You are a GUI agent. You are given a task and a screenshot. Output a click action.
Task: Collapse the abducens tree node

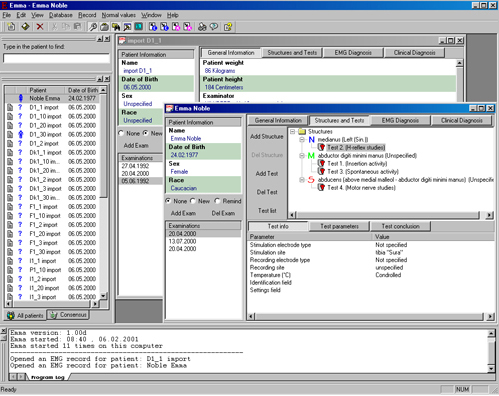tap(302, 180)
